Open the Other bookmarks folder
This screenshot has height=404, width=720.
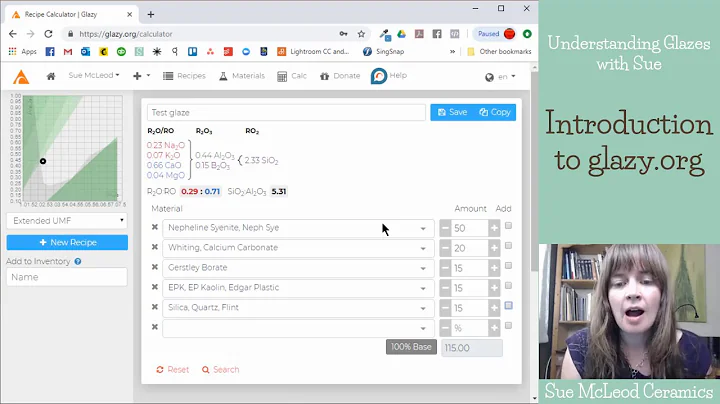(499, 52)
